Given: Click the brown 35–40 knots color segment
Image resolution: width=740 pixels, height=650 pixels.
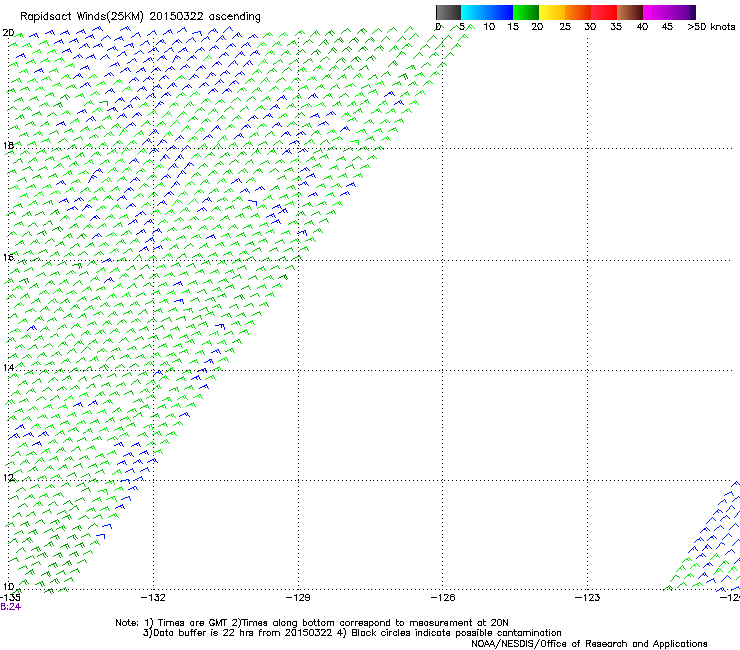Looking at the screenshot, I should [x=630, y=12].
